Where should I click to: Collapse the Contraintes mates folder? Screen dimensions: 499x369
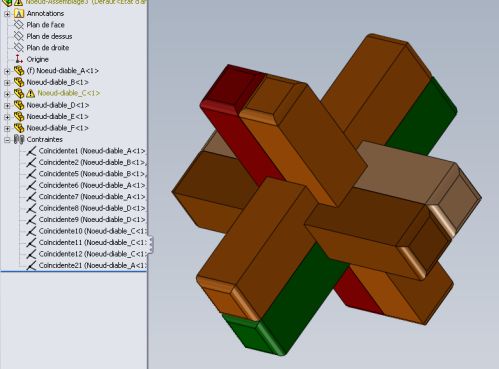tap(7, 140)
